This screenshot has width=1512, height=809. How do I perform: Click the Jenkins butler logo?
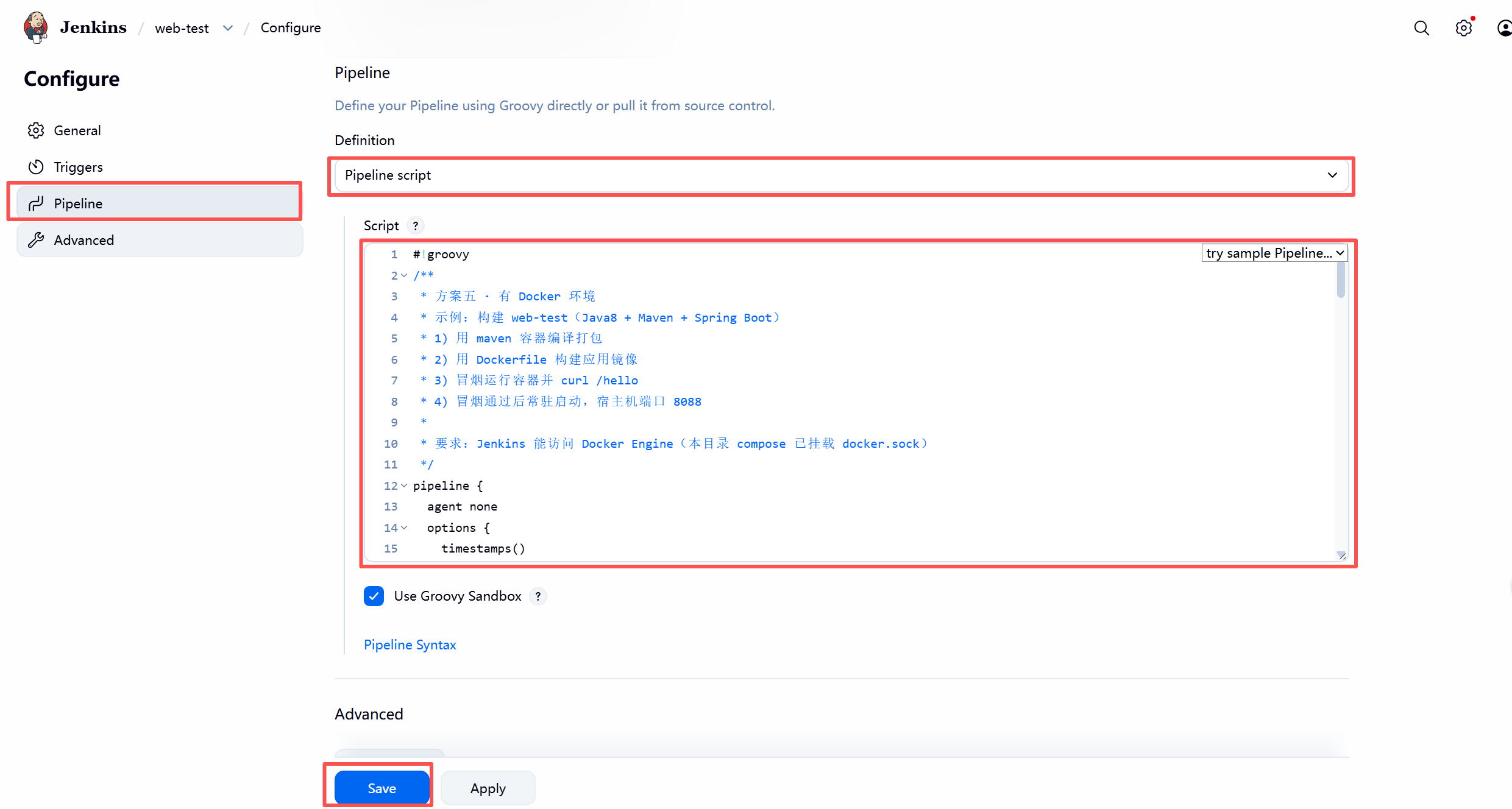(x=36, y=27)
